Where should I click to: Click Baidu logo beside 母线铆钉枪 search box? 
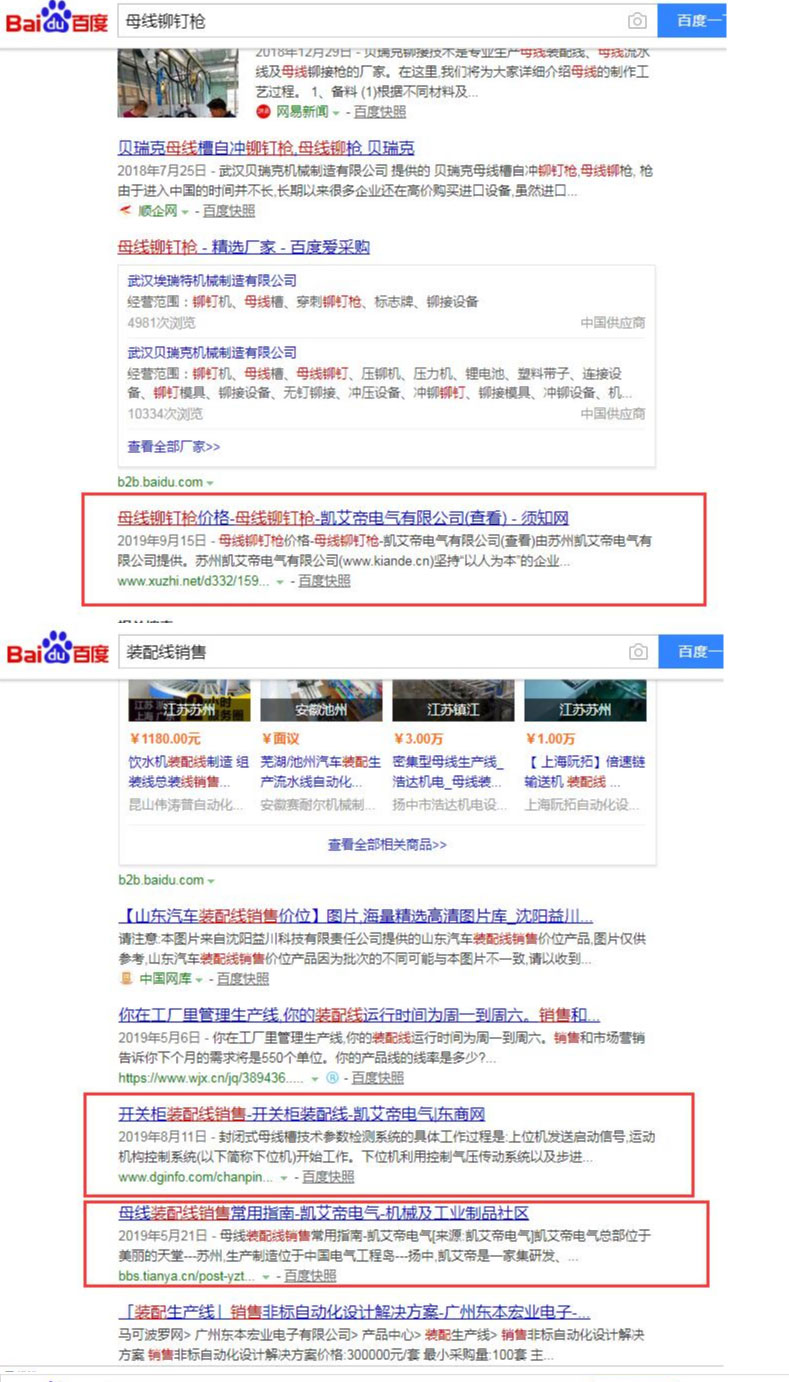57,20
